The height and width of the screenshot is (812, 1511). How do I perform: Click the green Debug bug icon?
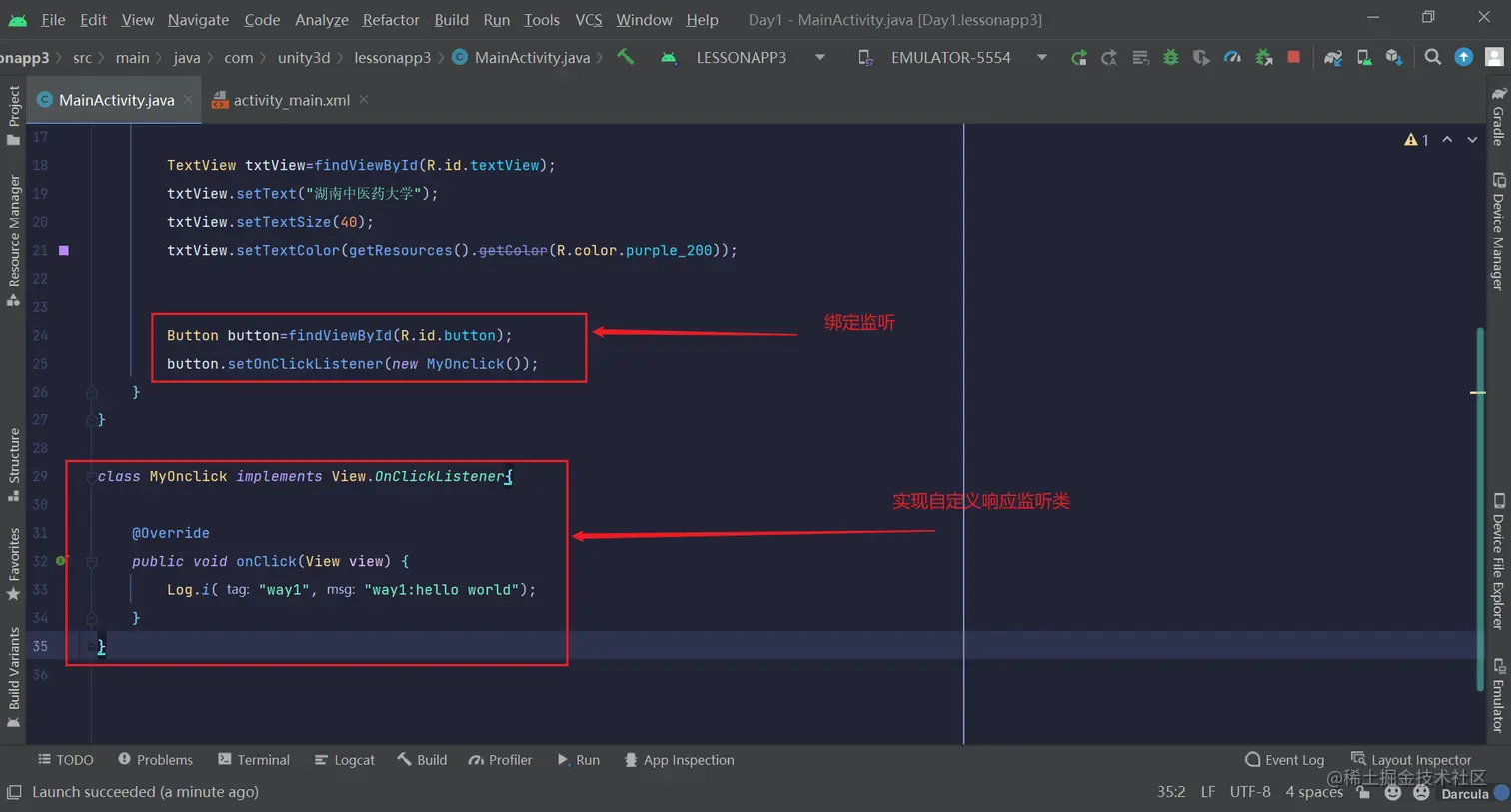pos(1170,58)
